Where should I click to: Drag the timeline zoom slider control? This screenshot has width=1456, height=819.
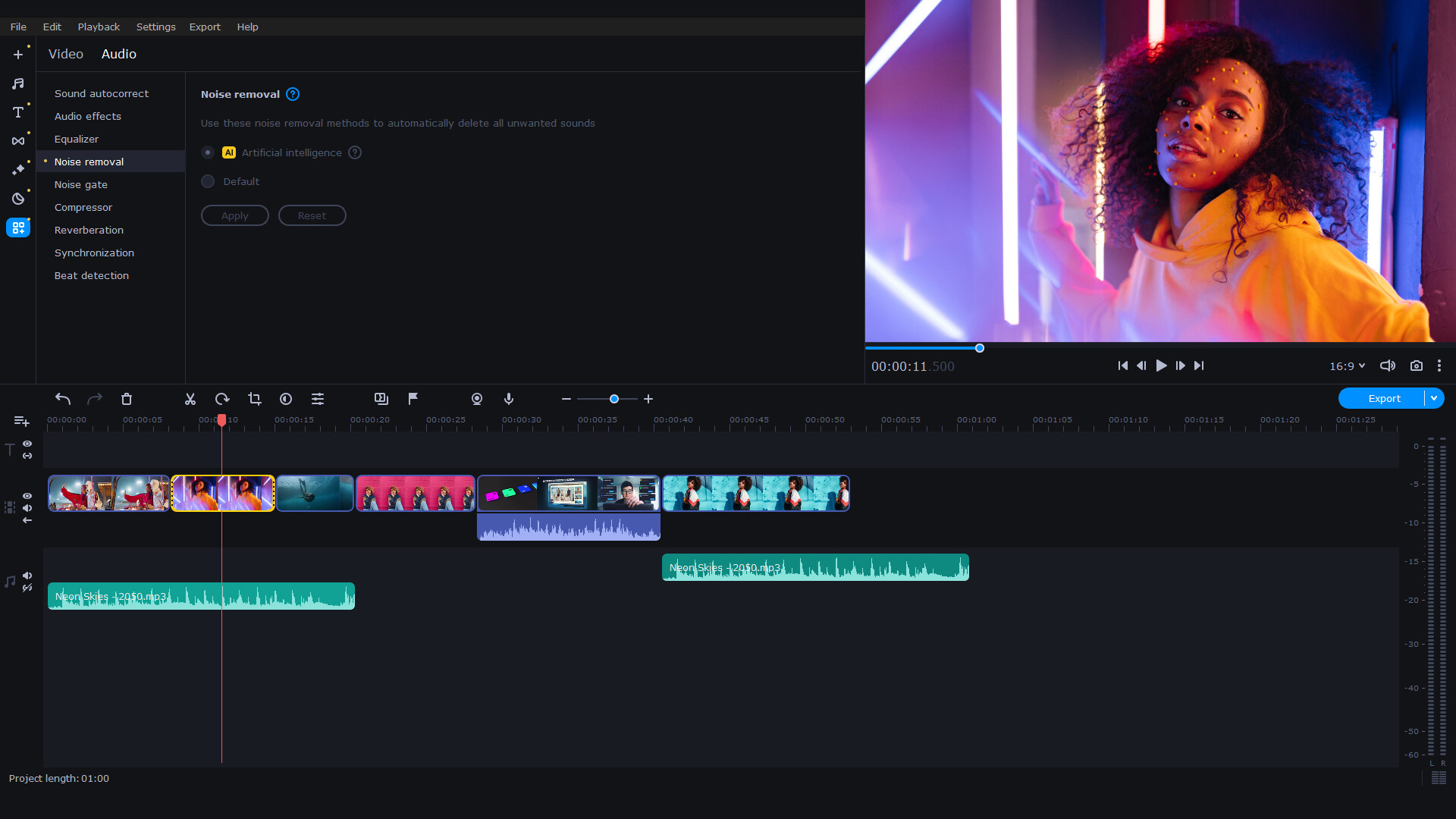(x=614, y=399)
